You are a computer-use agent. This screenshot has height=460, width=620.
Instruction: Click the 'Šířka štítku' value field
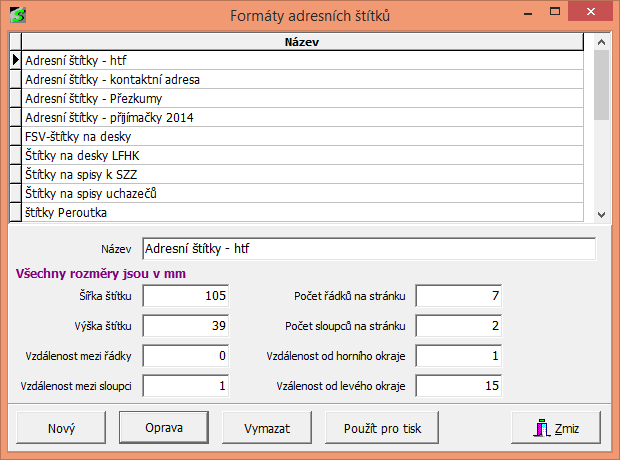(x=187, y=296)
